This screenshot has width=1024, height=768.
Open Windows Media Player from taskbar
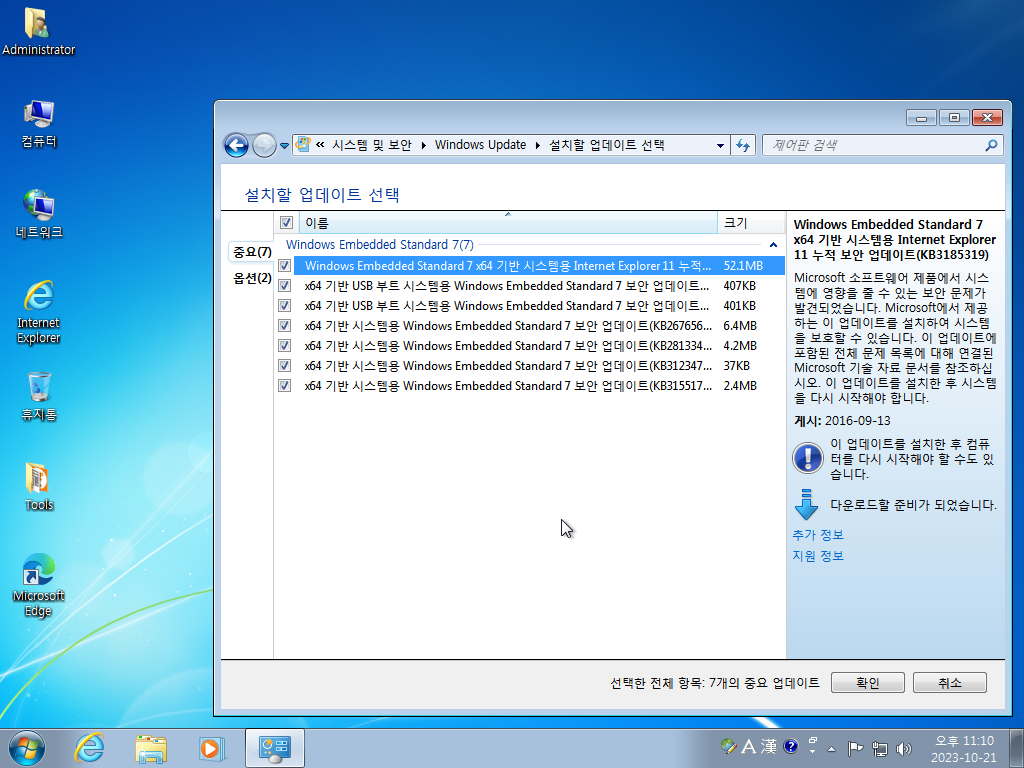tap(212, 748)
